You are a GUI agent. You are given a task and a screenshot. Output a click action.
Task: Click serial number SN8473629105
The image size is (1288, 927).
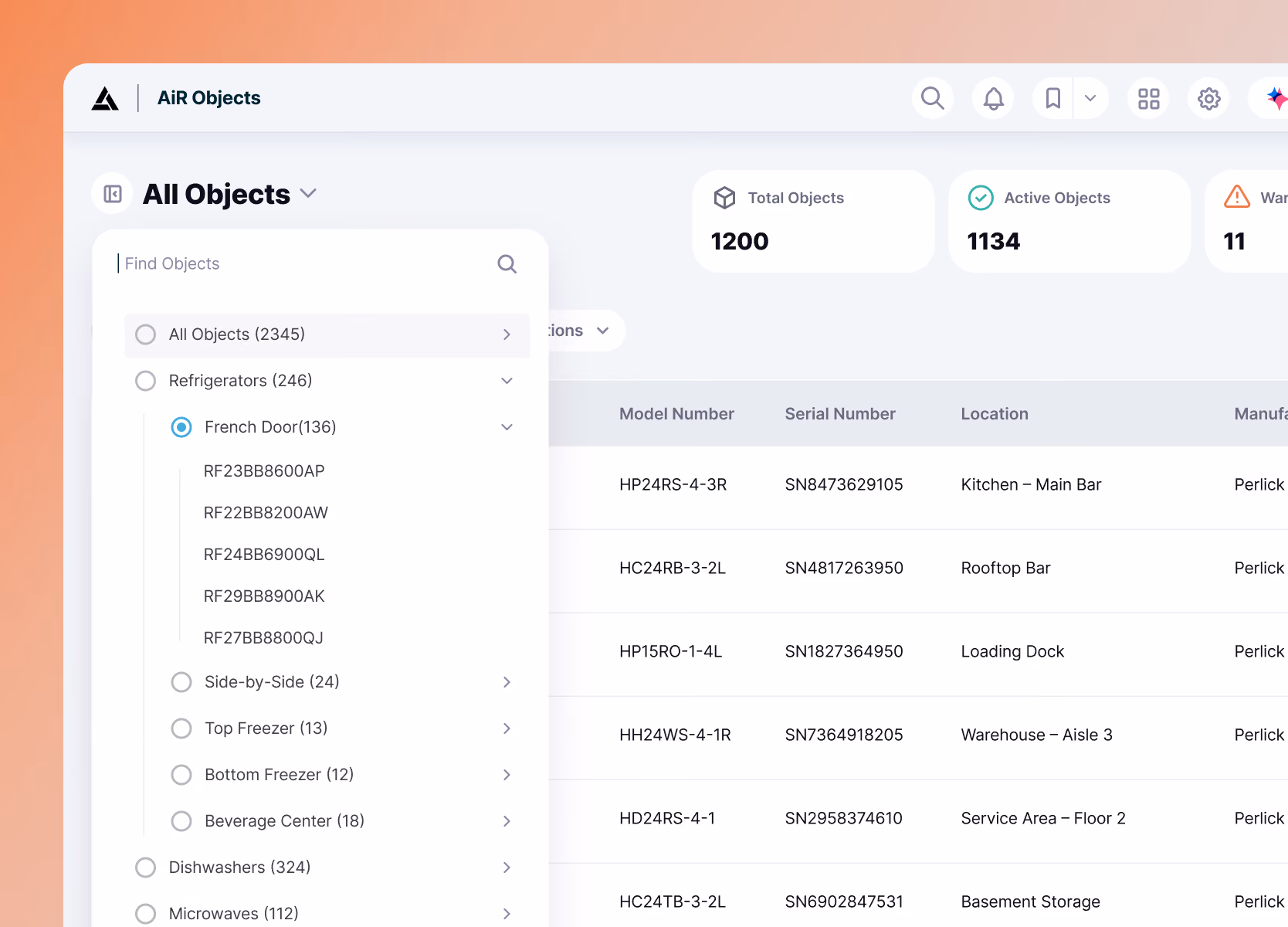[x=844, y=485]
